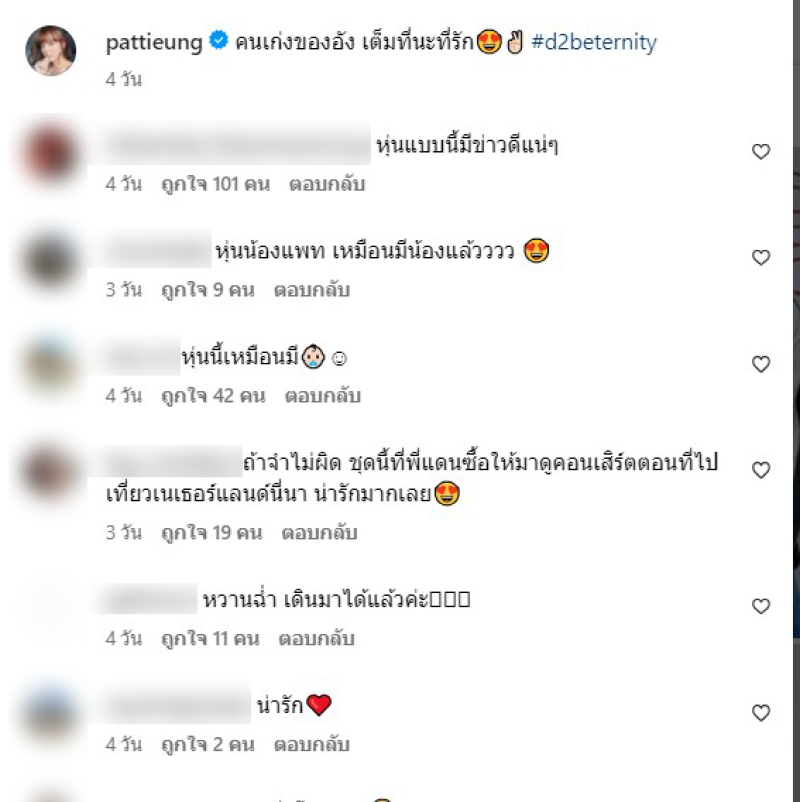Like the 'น่ารัก' red heart comment
Image resolution: width=800 pixels, height=802 pixels.
[x=761, y=712]
